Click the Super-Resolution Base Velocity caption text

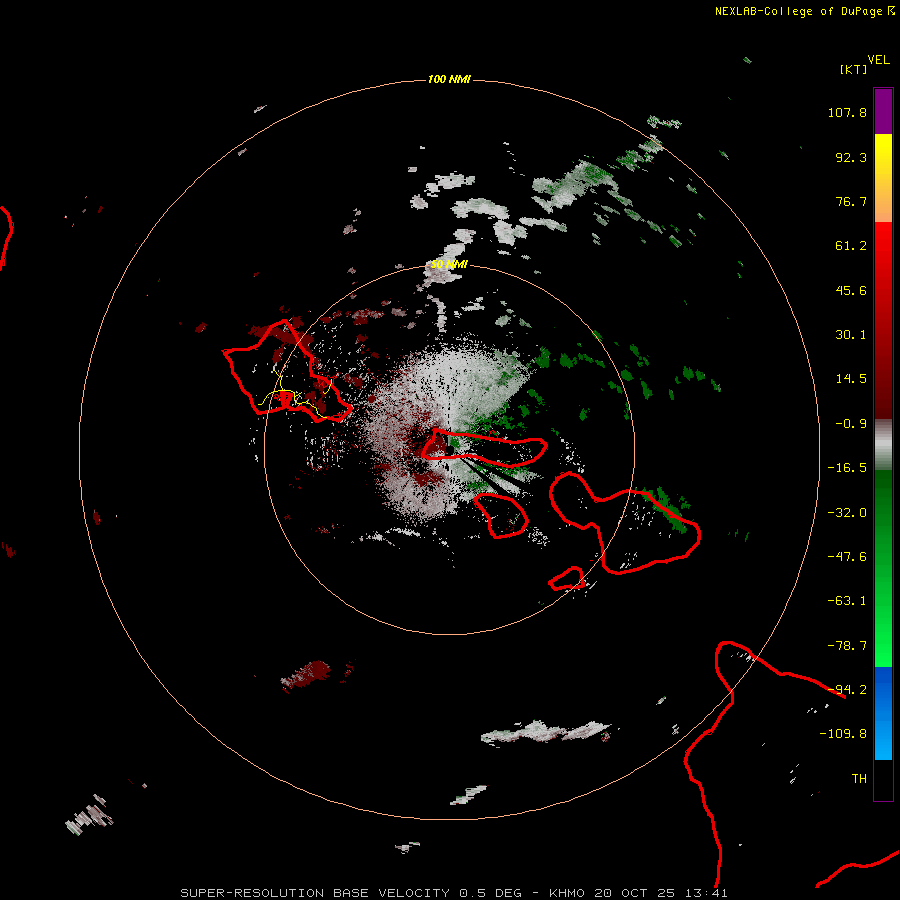pos(454,893)
